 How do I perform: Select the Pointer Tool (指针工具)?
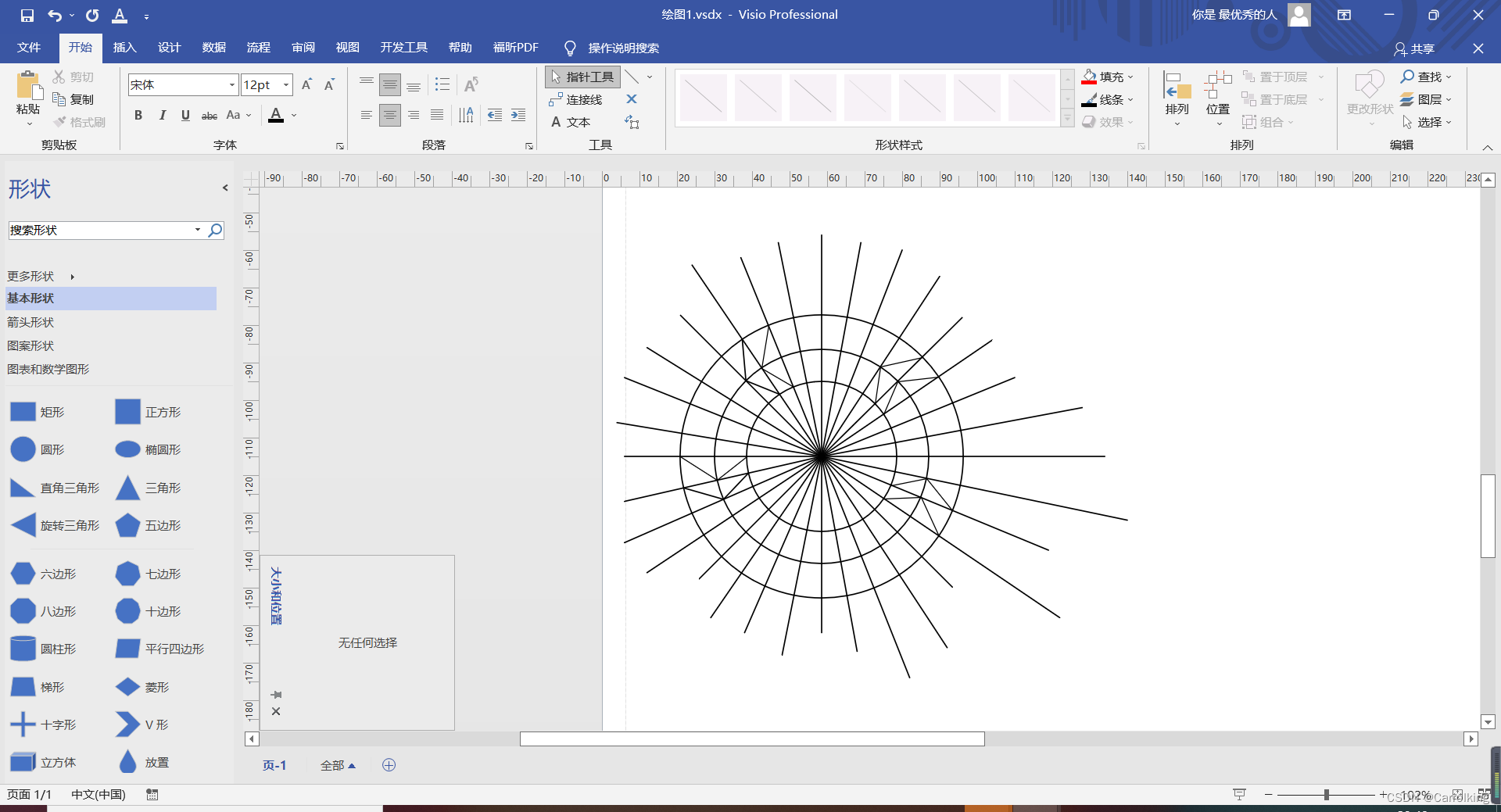[582, 77]
